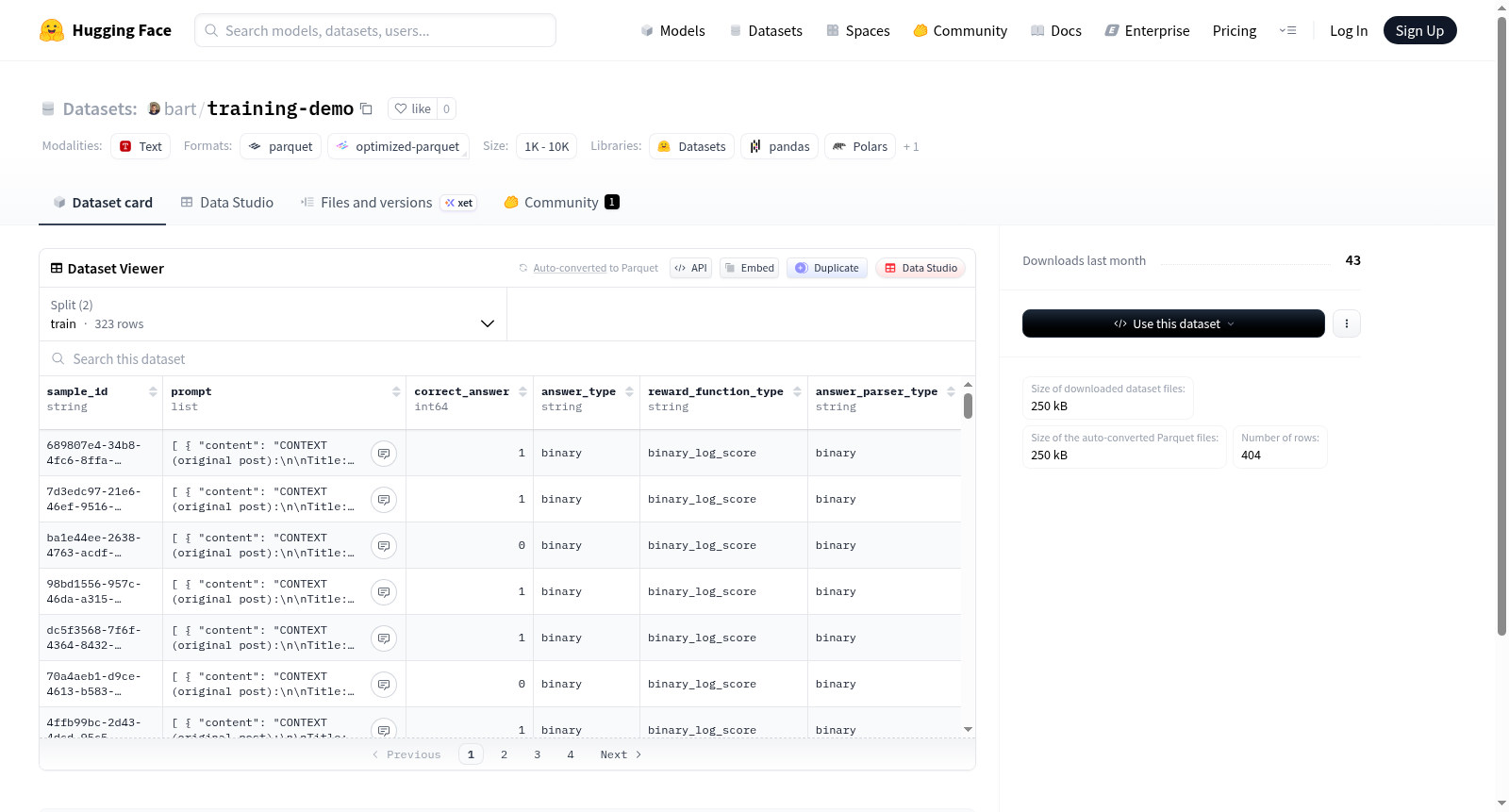Filter by 1K - 10K size tag
Image resolution: width=1509 pixels, height=812 pixels.
point(547,146)
